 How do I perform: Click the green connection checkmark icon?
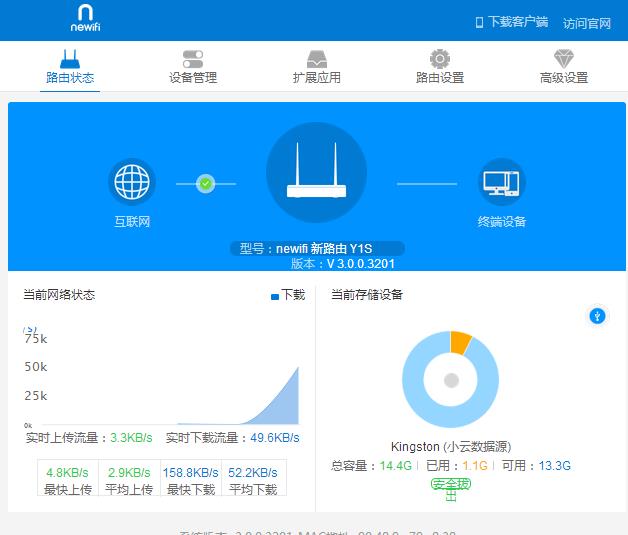coord(205,184)
